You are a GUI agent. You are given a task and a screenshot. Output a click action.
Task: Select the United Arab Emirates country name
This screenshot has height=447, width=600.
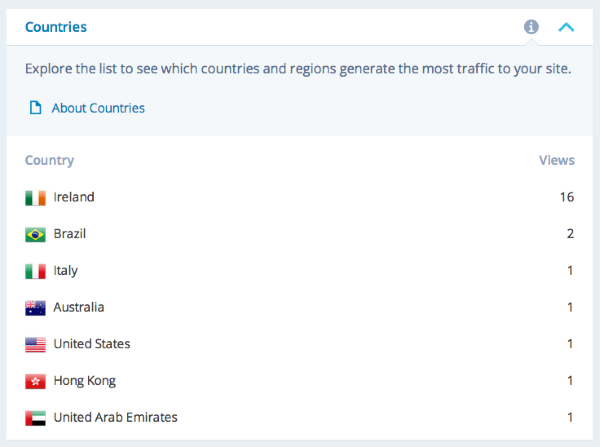click(116, 417)
